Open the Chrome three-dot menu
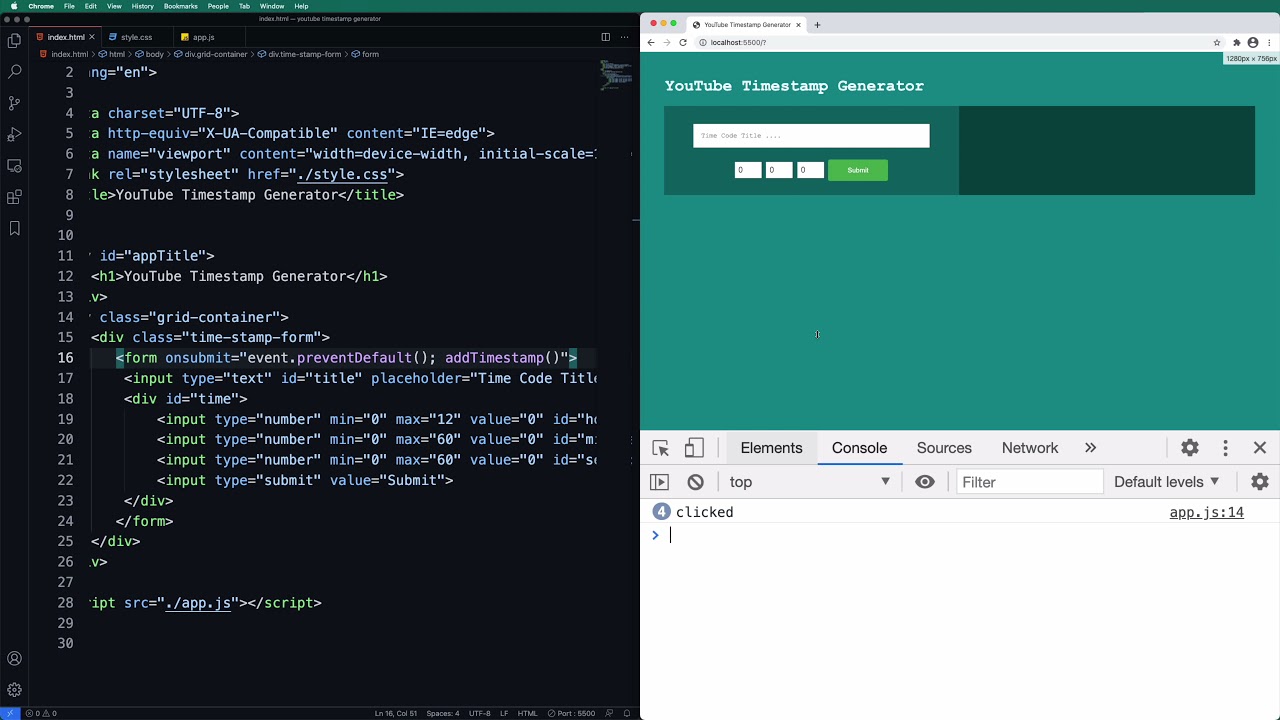The height and width of the screenshot is (720, 1280). (x=1270, y=42)
